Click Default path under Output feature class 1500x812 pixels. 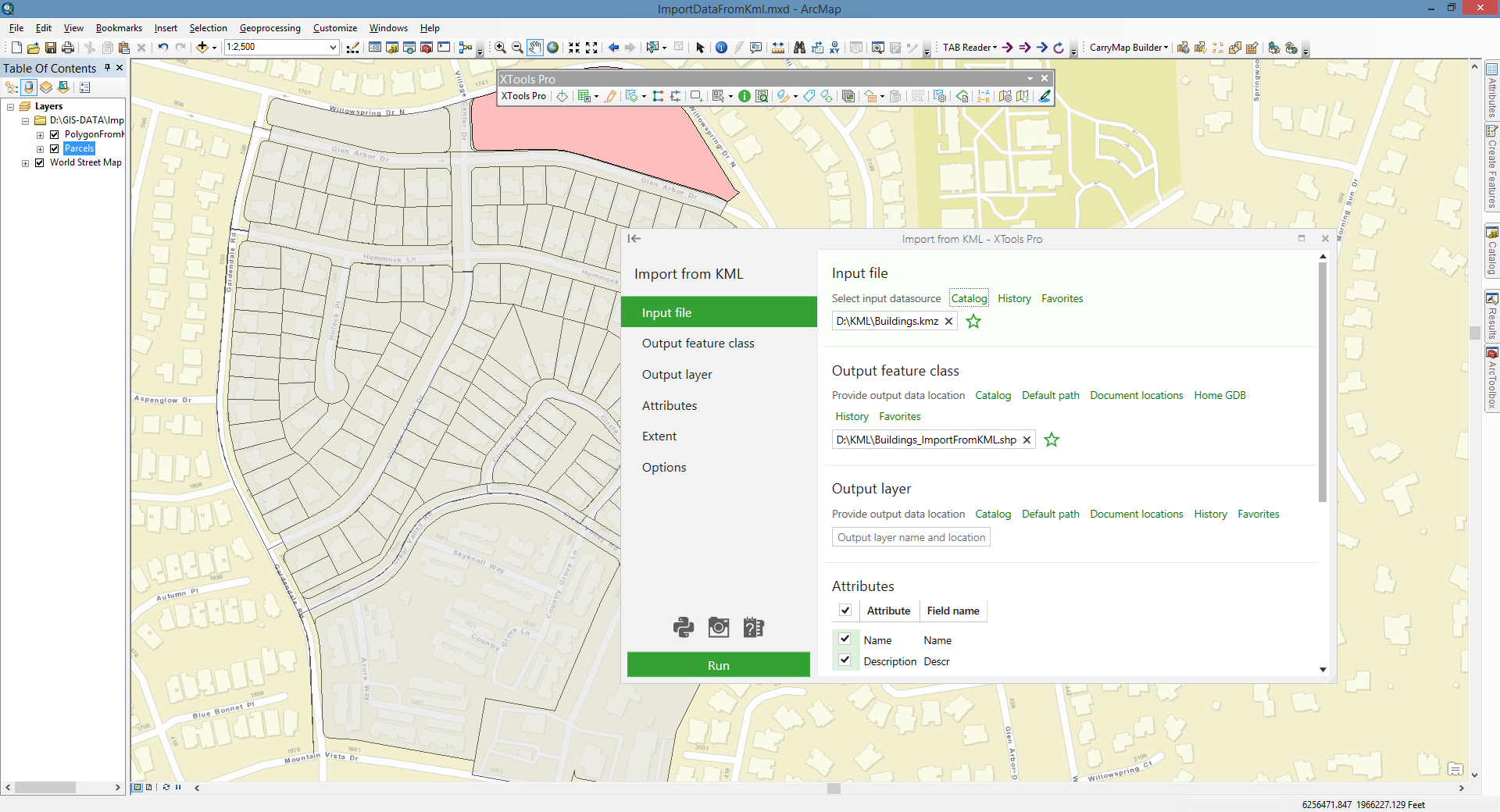(1050, 395)
